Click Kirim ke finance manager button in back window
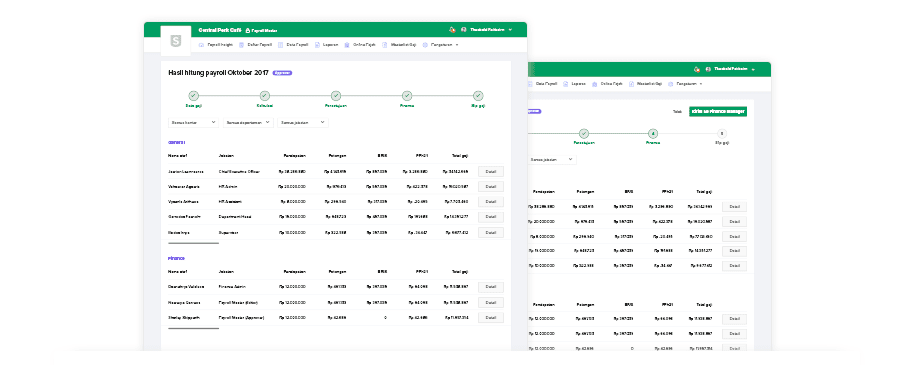This screenshot has height=365, width=912. click(718, 111)
